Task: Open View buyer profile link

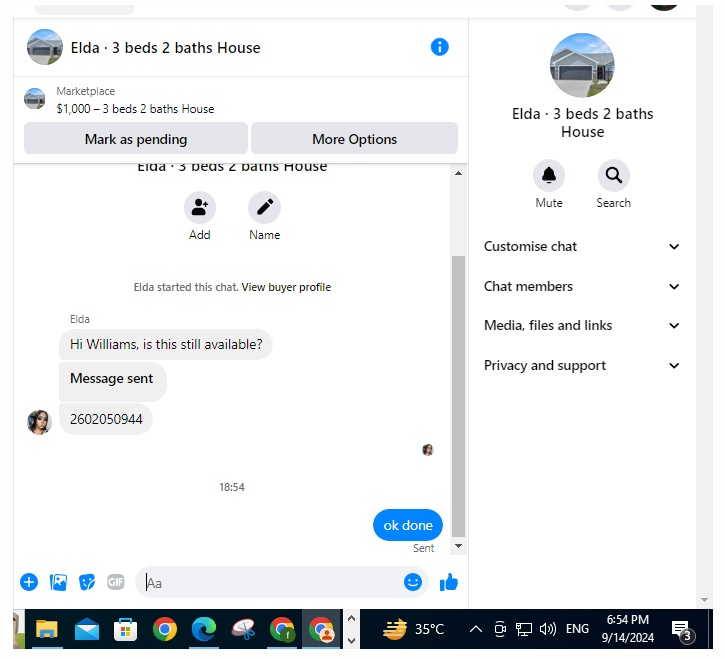Action: (x=286, y=287)
